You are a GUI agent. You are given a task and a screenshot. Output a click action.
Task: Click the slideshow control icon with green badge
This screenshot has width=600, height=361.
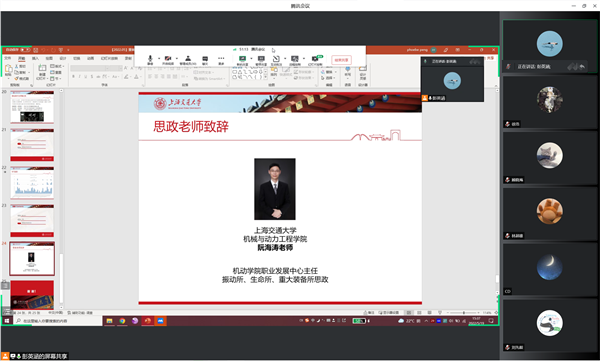[x=316, y=59]
